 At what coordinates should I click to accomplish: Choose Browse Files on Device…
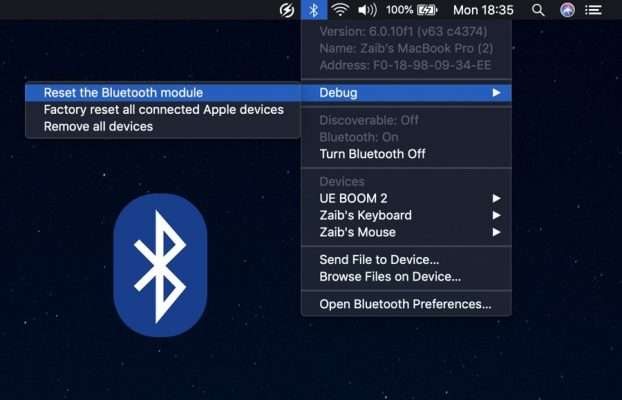[390, 276]
